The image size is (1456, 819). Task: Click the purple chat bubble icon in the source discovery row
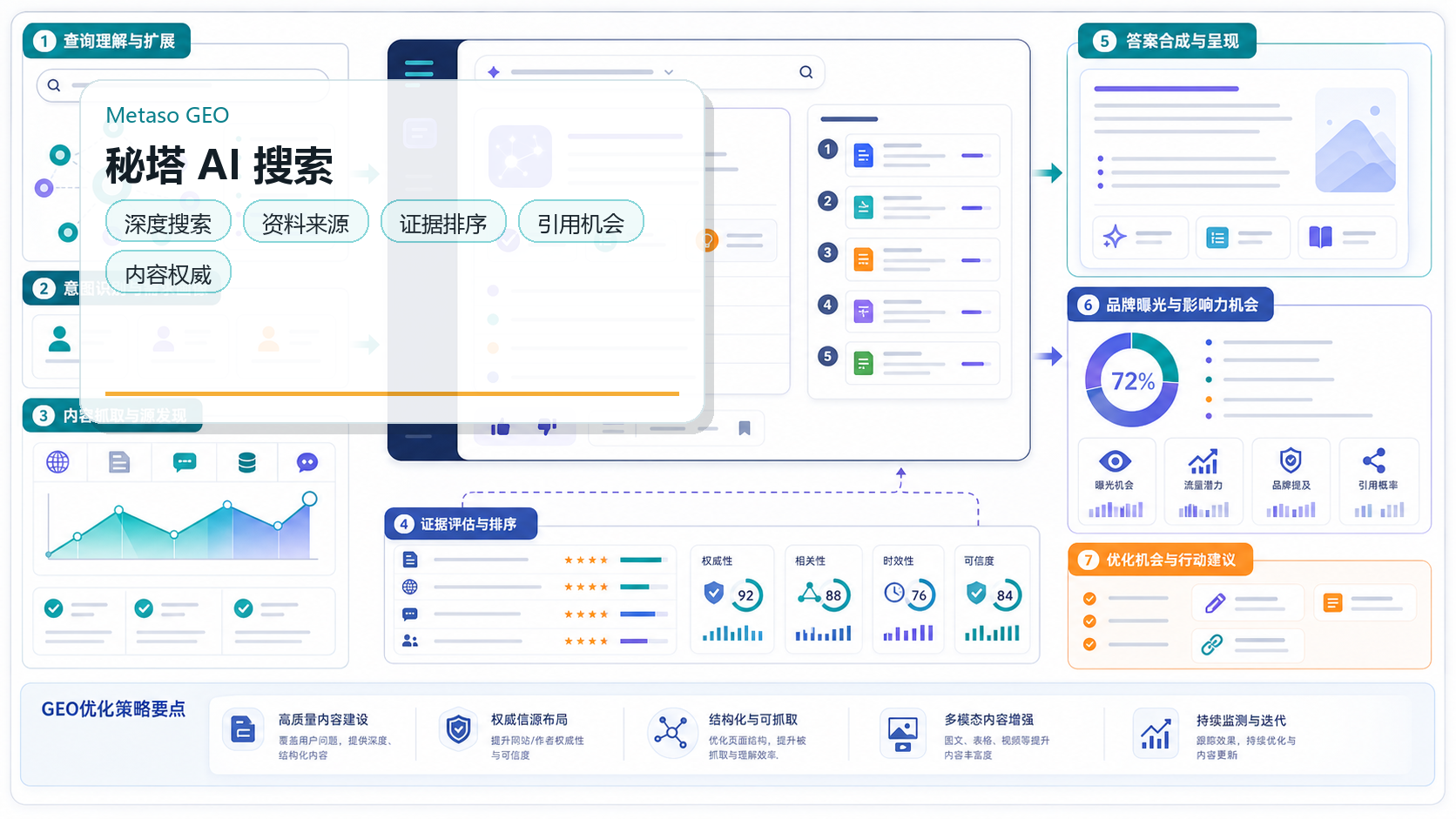coord(307,462)
